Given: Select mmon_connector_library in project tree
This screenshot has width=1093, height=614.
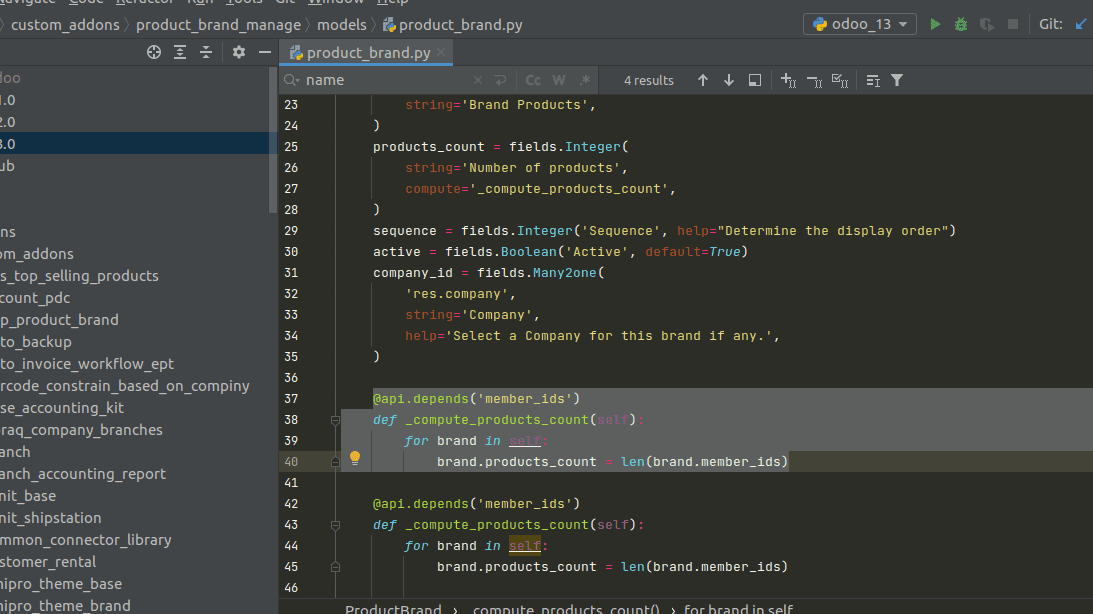Looking at the screenshot, I should coord(86,540).
